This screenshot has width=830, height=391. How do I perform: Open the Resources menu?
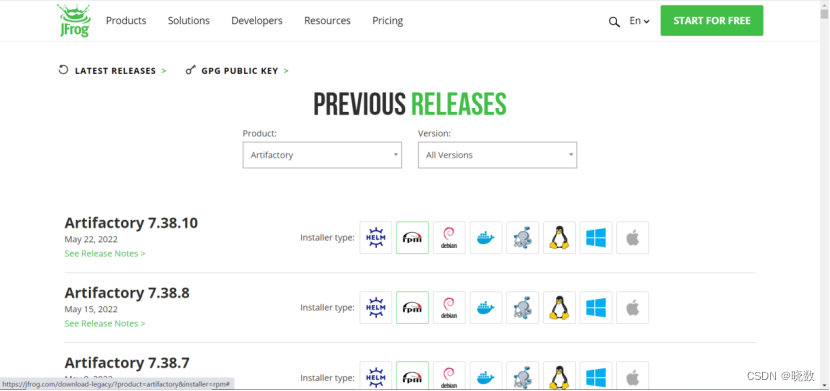327,21
